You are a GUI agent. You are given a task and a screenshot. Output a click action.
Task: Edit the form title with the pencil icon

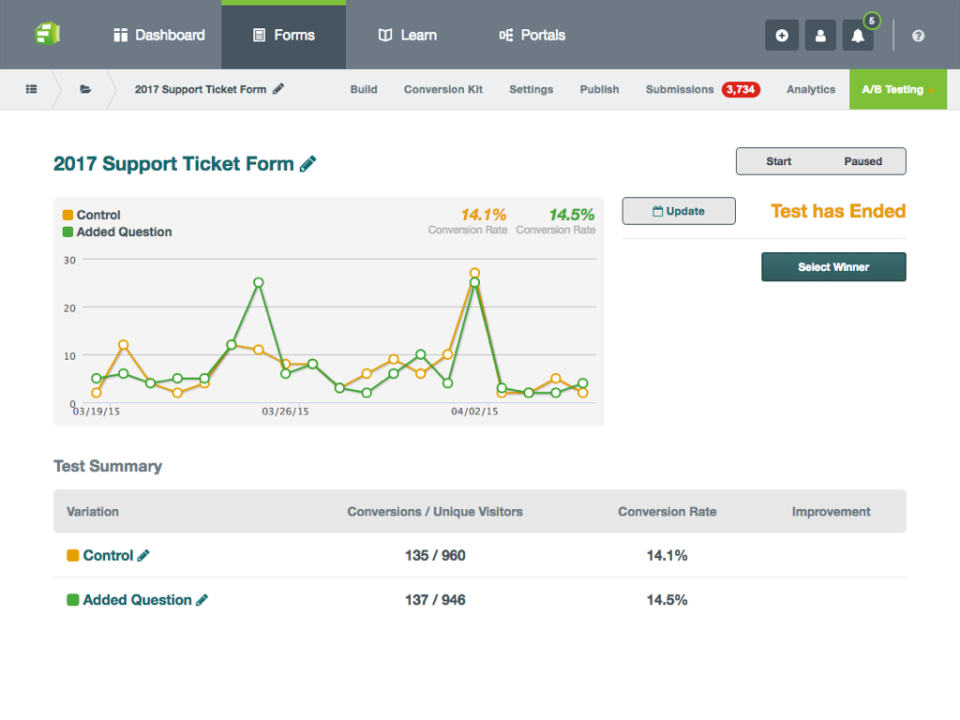point(308,163)
